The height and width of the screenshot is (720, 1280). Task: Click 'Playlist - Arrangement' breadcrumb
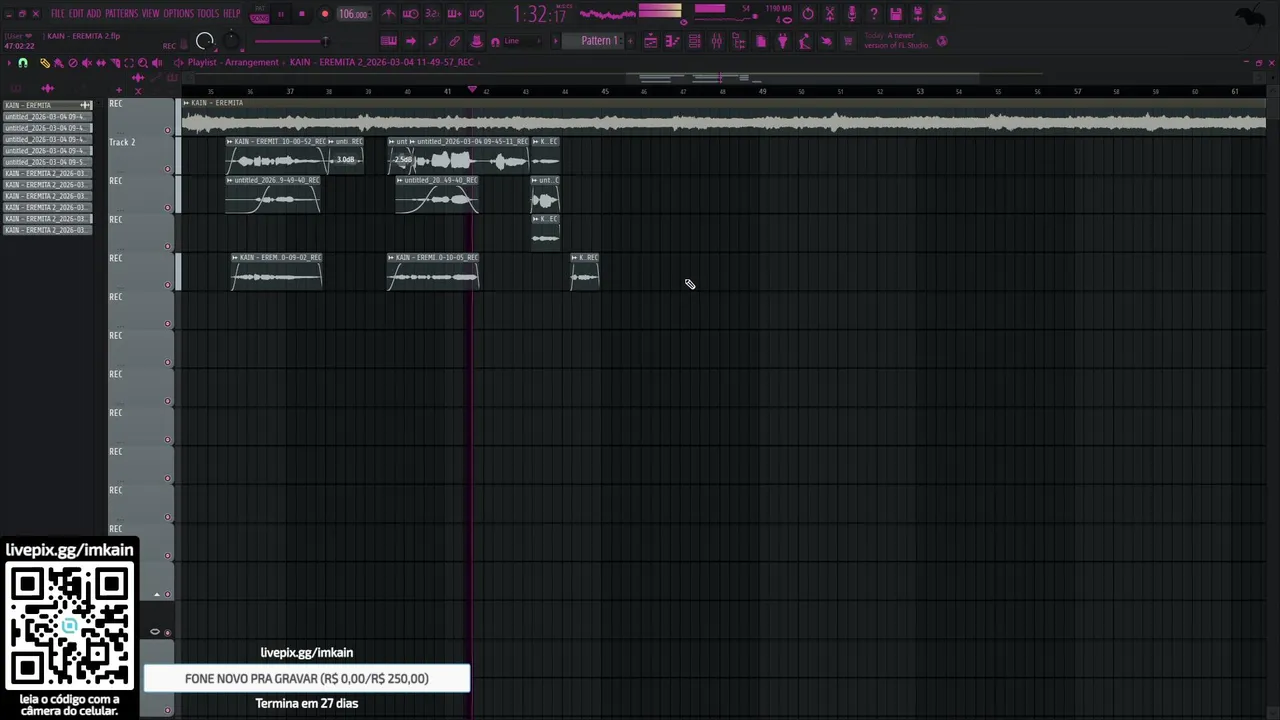click(233, 62)
